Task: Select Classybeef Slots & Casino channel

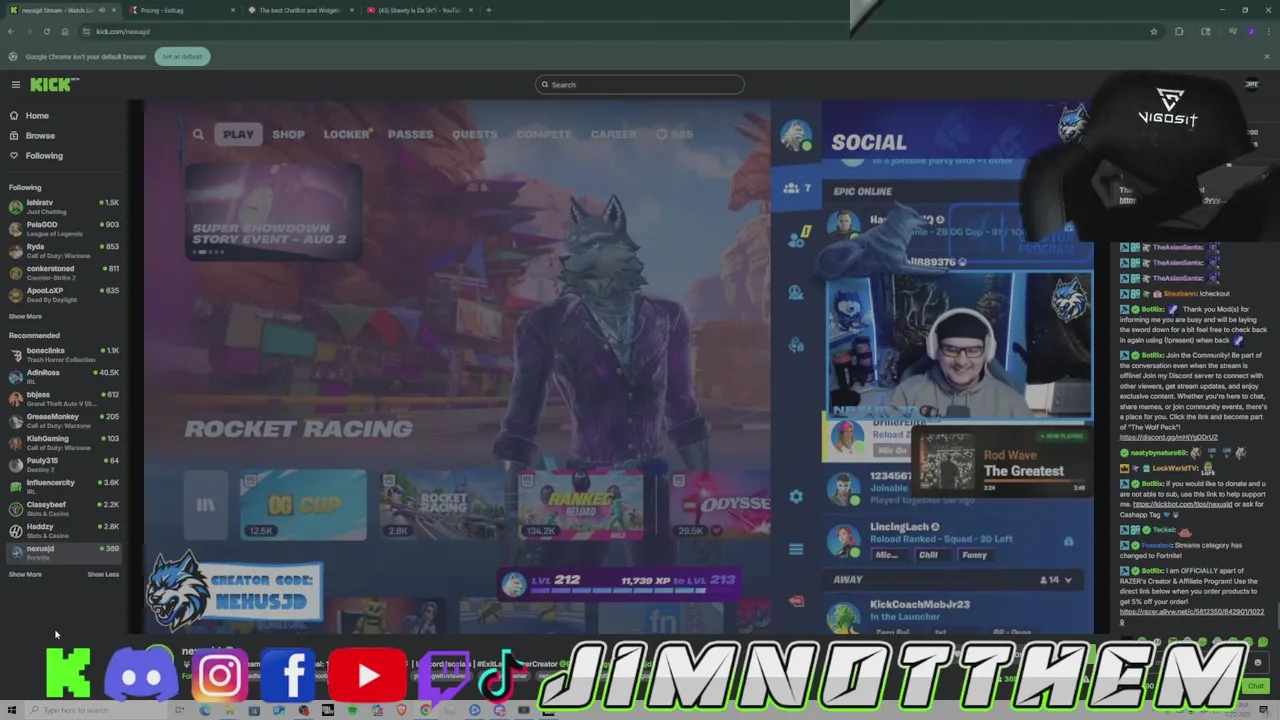Action: 64,509
